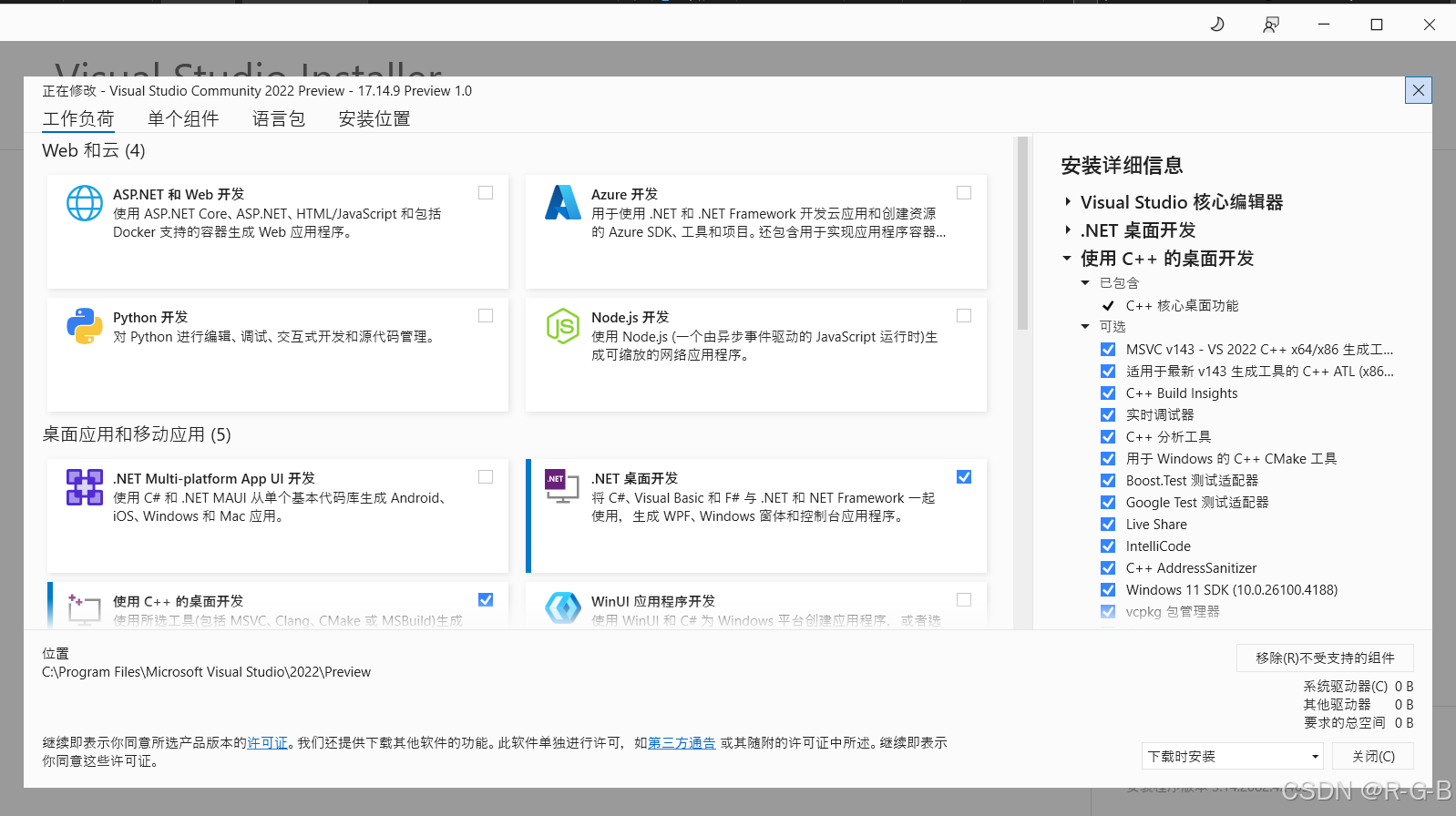
Task: Uncheck the IntelliCode option
Action: tap(1108, 546)
